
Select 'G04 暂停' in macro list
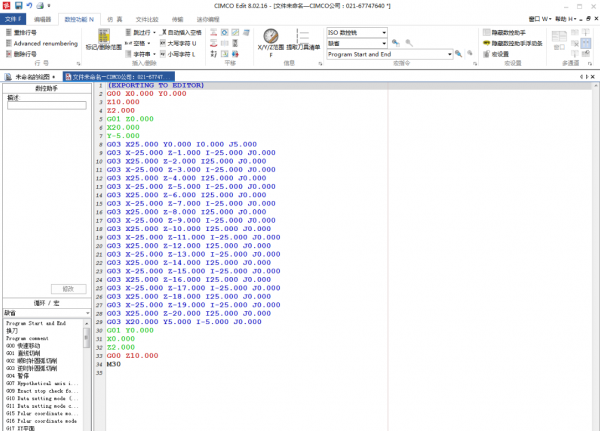[x=17, y=376]
